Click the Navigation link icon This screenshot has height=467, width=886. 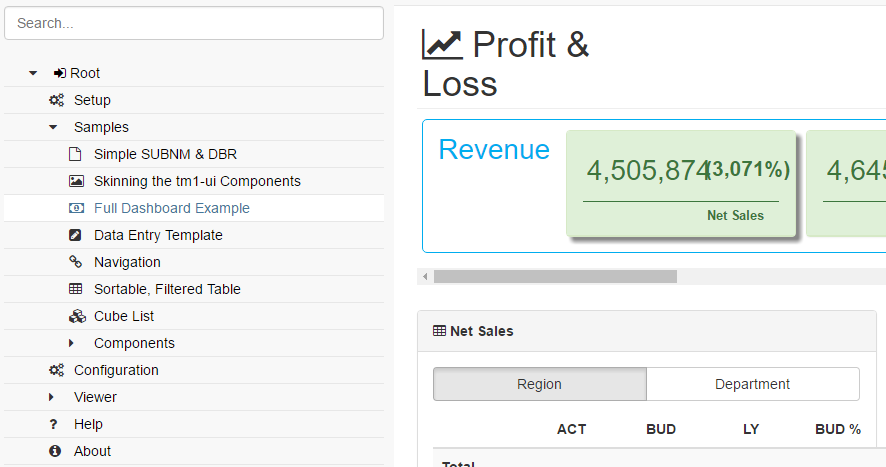[75, 262]
